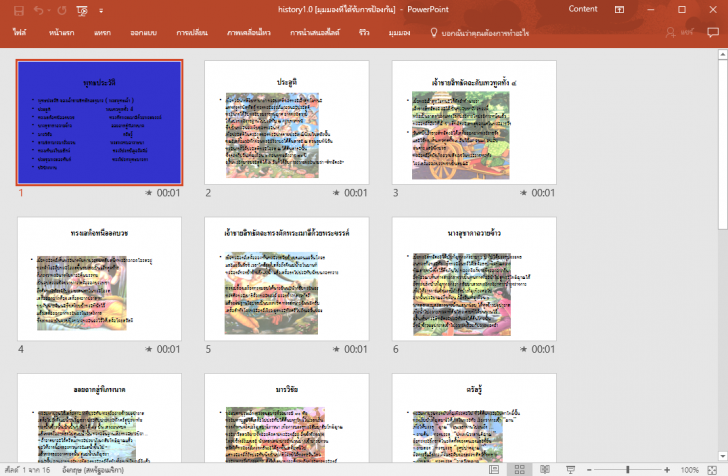This screenshot has height=476, width=728.
Task: Select slide 2 thumbnail titled ประสูติ
Action: tap(287, 123)
